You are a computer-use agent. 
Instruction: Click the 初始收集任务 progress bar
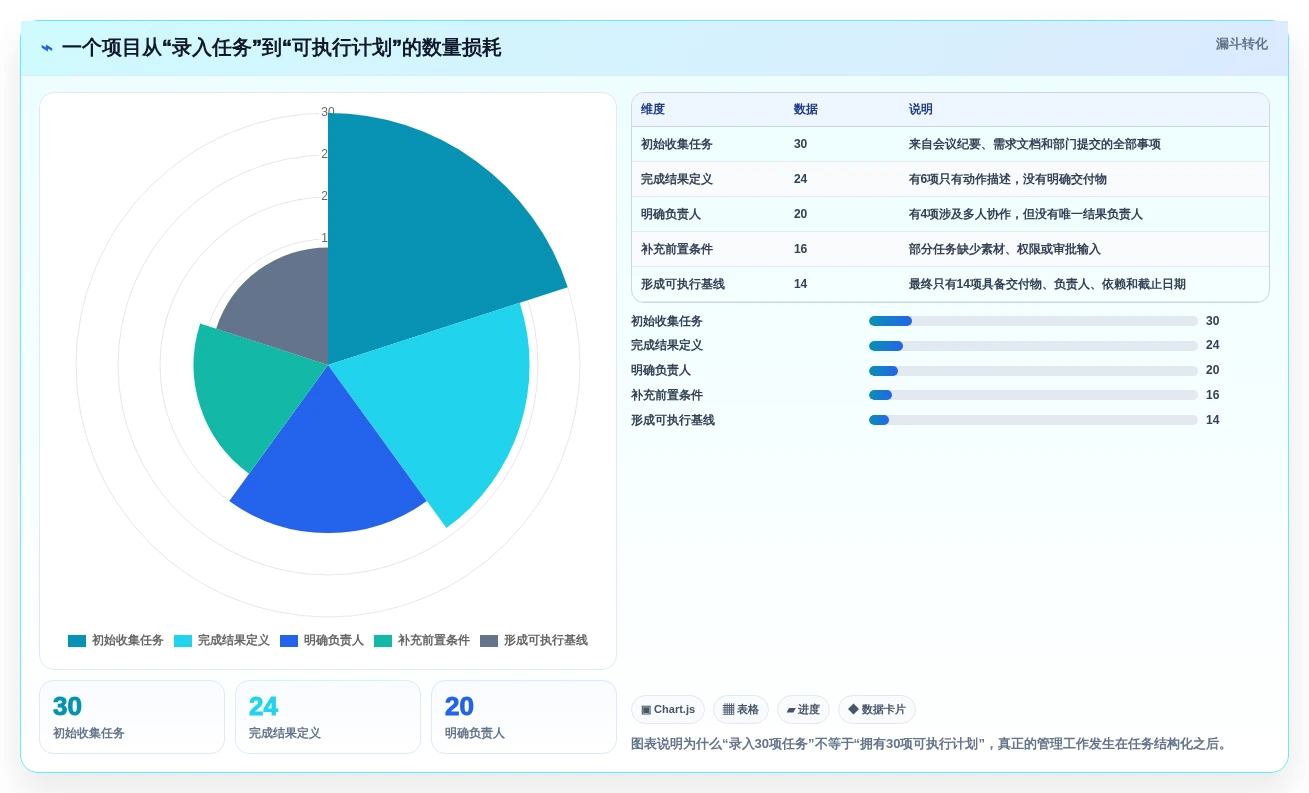point(1033,321)
